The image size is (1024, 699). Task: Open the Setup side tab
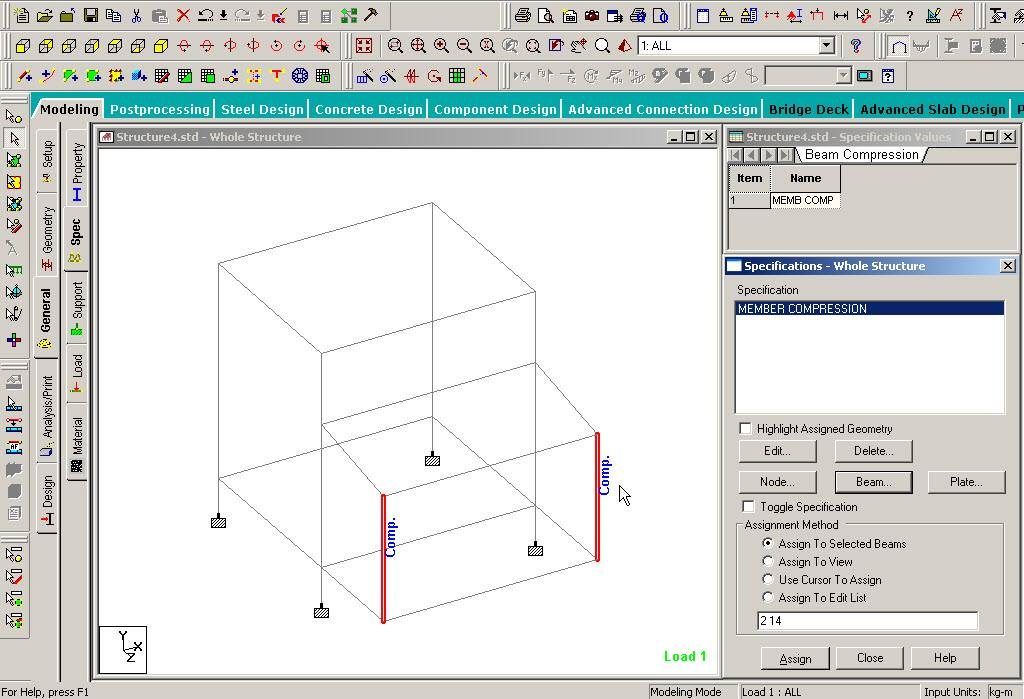click(47, 161)
